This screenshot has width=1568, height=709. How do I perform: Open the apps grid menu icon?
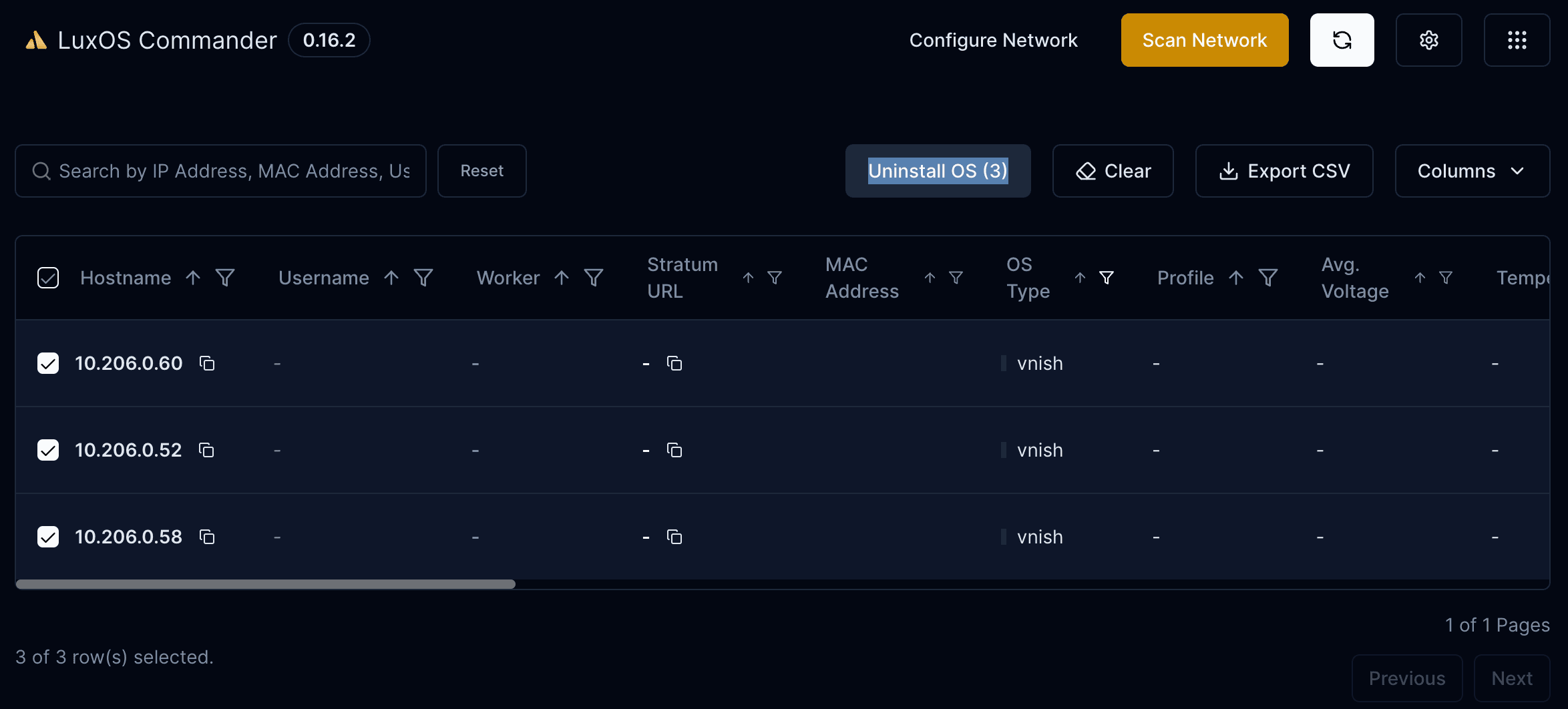(x=1517, y=40)
